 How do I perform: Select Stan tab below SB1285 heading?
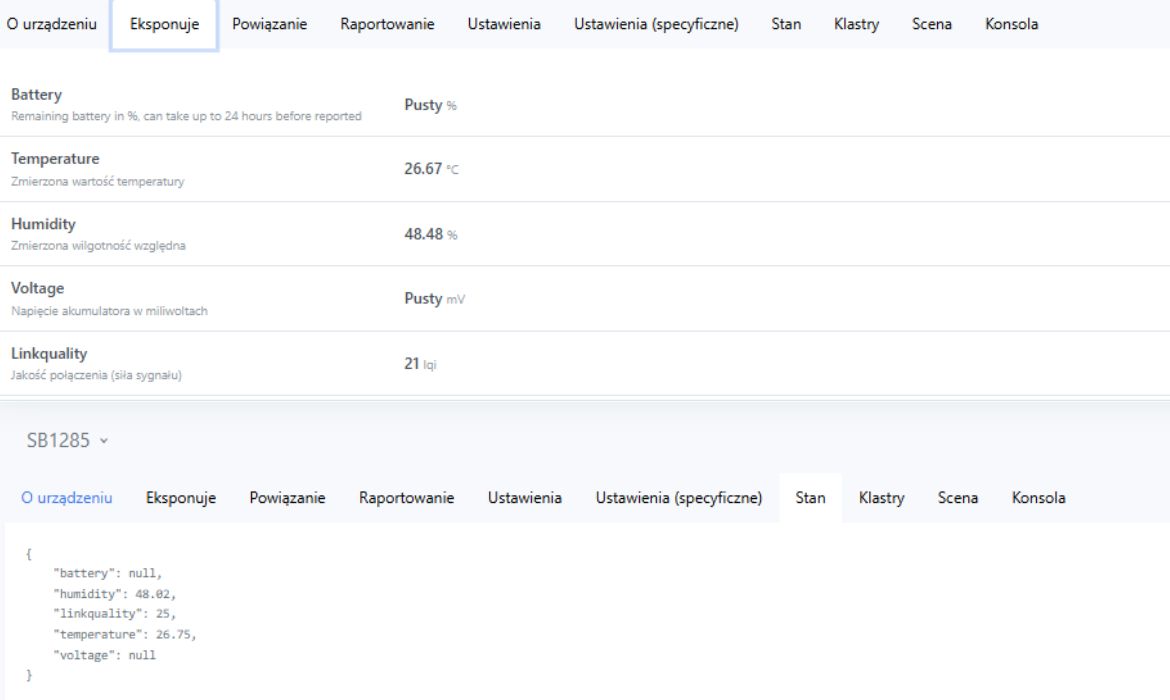click(810, 498)
